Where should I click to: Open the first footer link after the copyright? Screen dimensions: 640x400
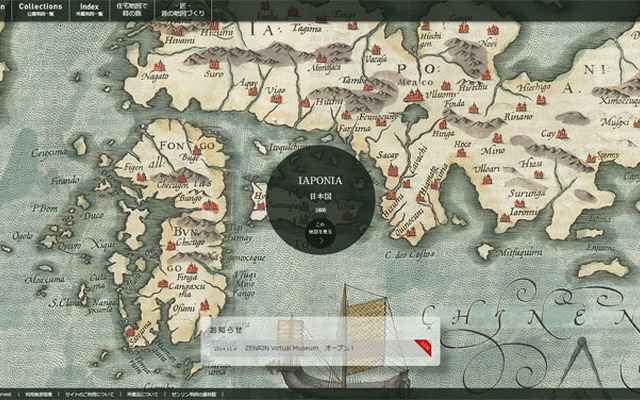coord(39,395)
